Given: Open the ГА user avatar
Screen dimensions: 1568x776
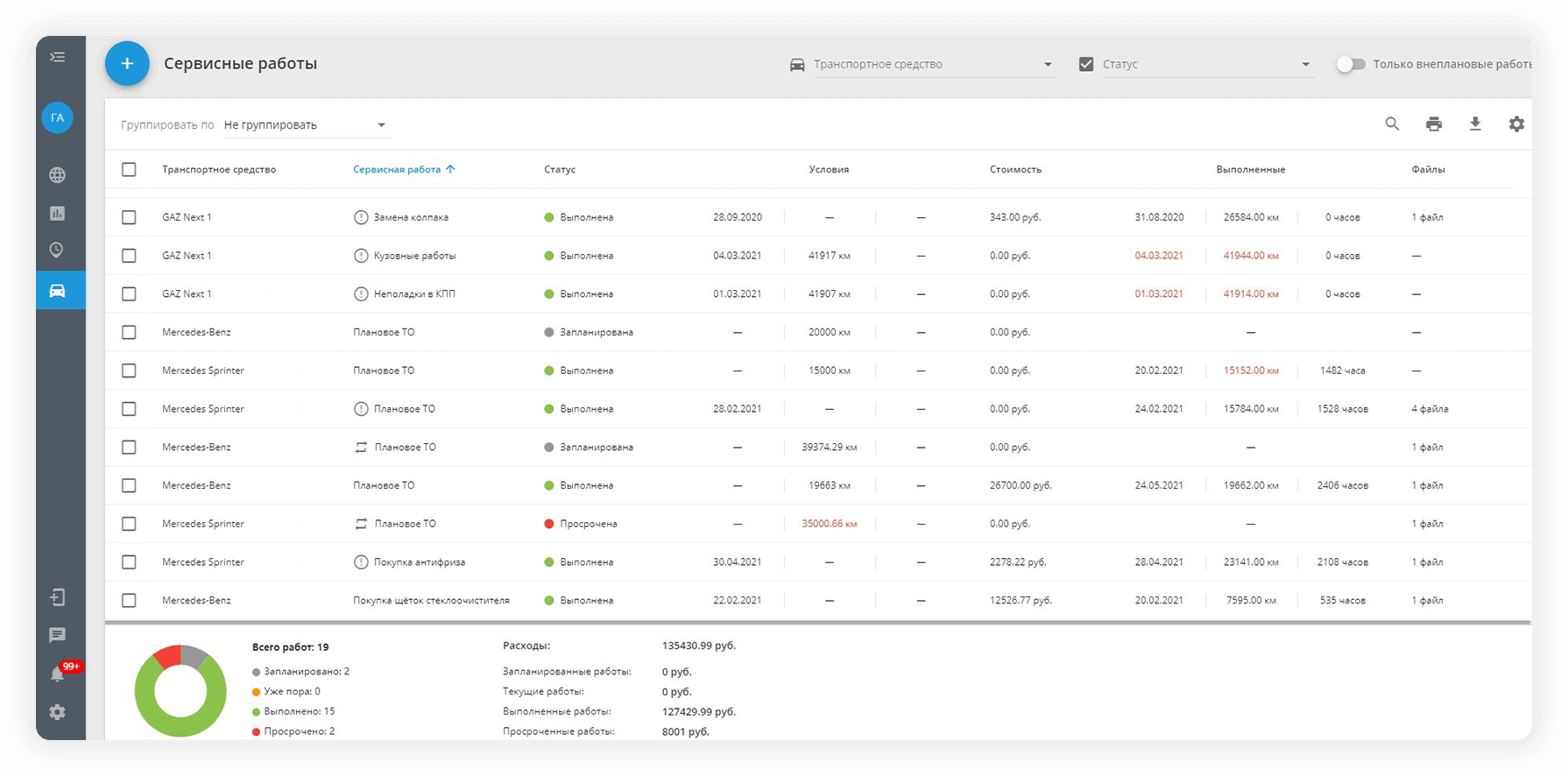Looking at the screenshot, I should pos(58,117).
